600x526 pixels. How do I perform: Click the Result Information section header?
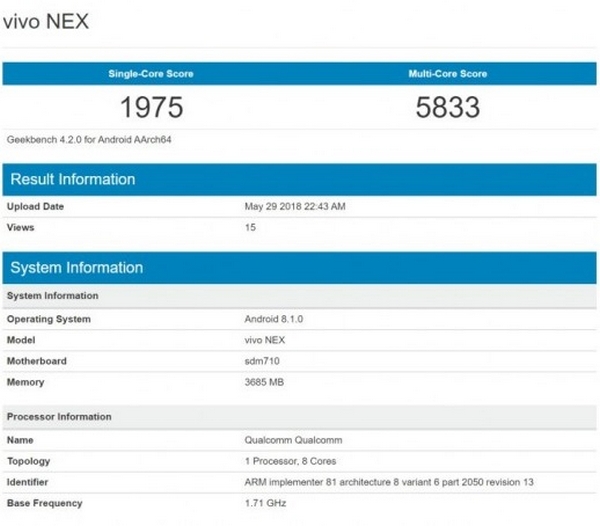(x=299, y=179)
